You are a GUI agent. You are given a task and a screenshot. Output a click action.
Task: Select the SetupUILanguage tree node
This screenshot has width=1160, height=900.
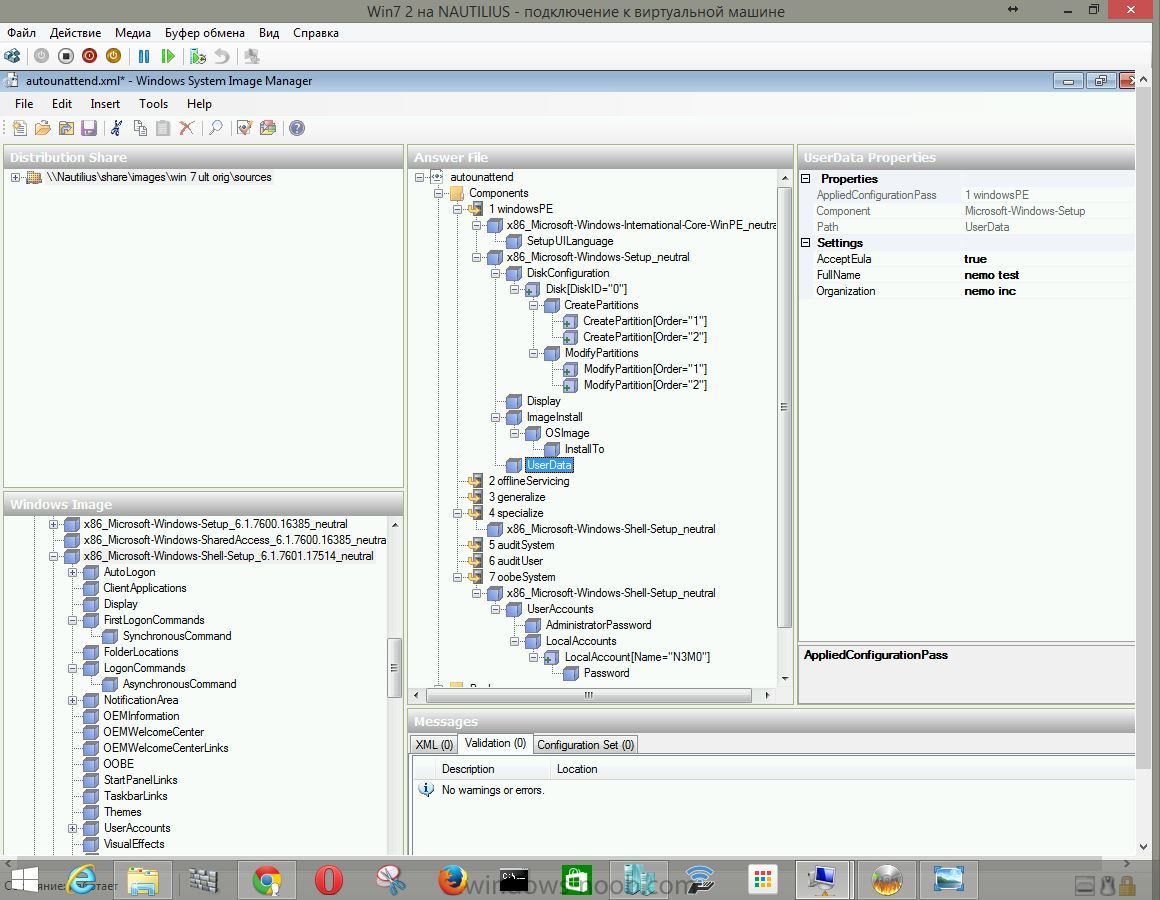570,241
